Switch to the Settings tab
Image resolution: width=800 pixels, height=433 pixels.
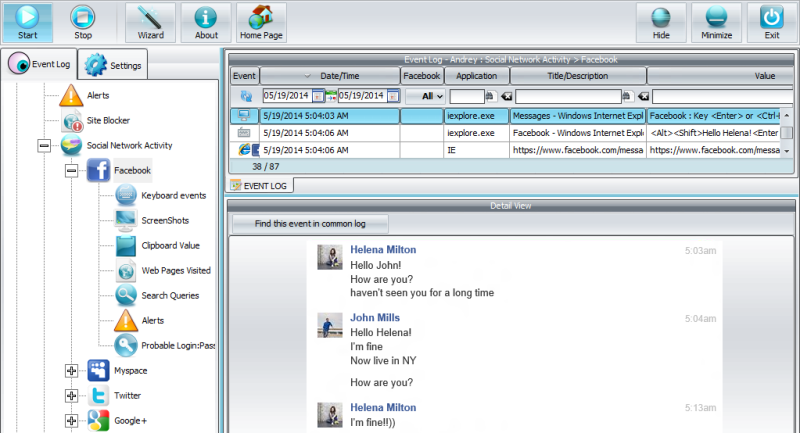113,65
